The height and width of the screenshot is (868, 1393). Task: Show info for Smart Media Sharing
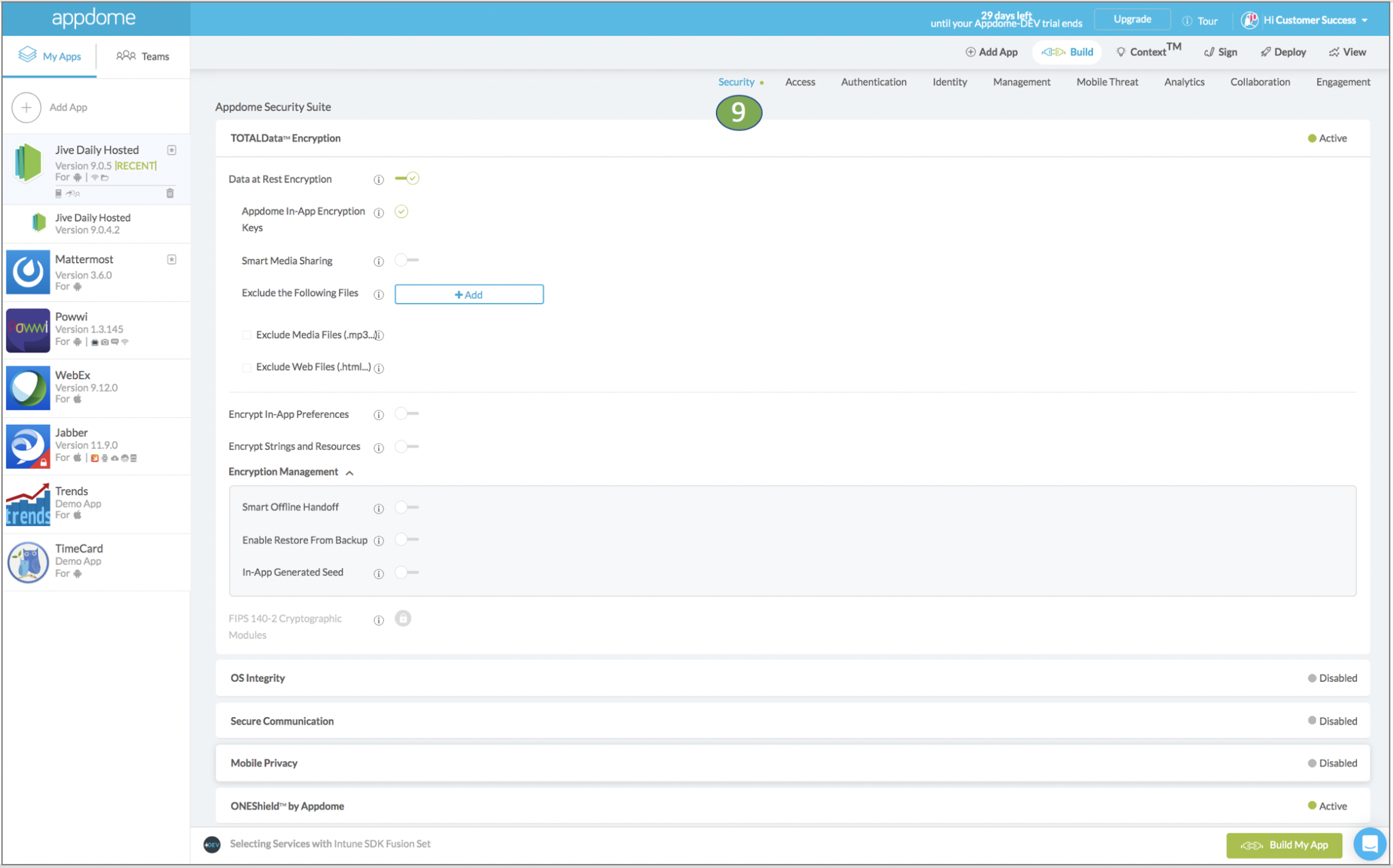click(x=379, y=262)
